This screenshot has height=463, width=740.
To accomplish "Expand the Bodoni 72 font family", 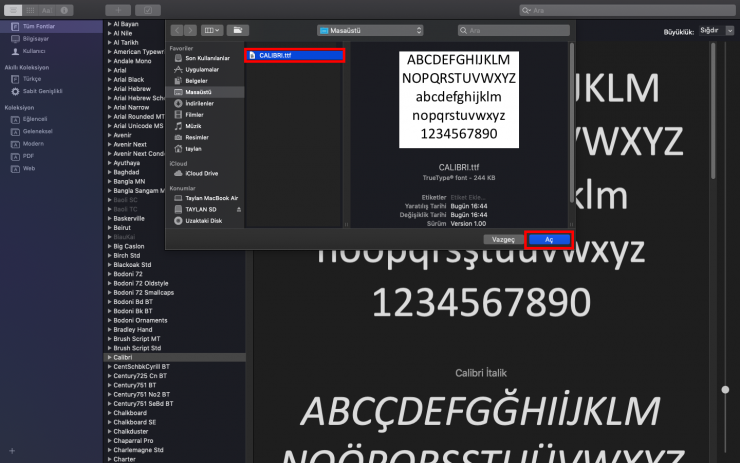I will [109, 274].
